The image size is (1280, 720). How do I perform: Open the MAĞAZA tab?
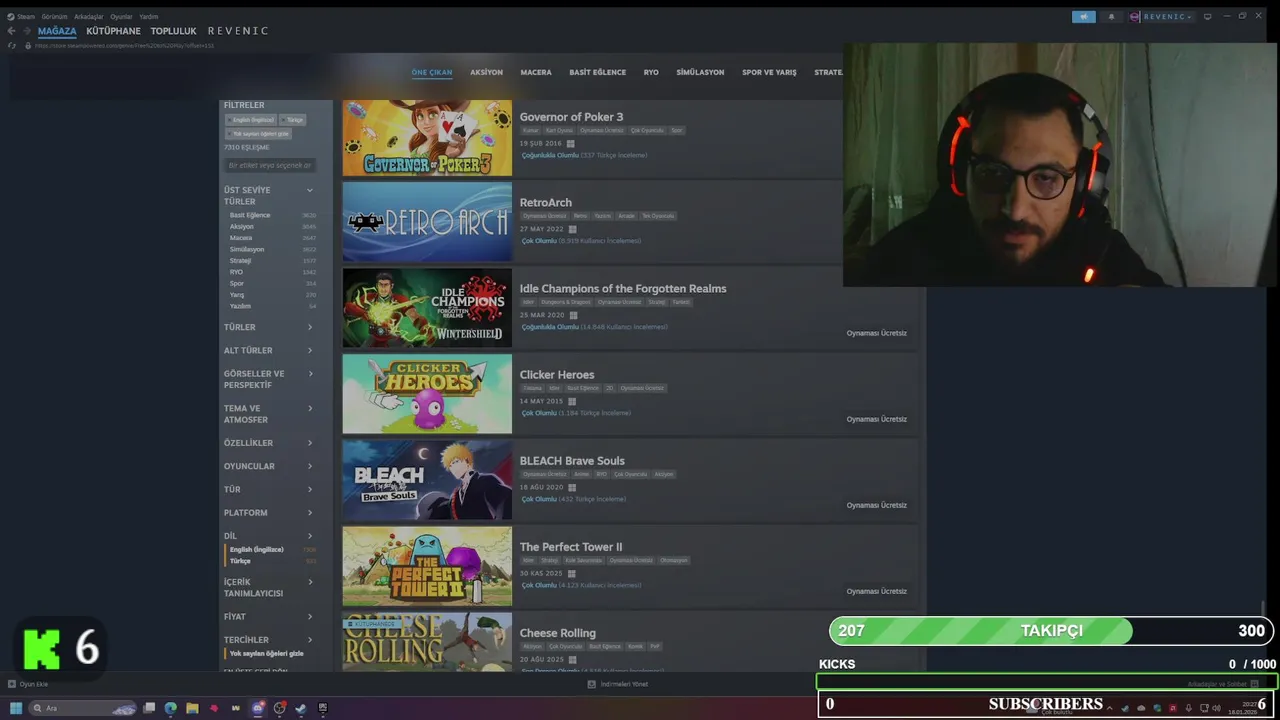(x=57, y=31)
